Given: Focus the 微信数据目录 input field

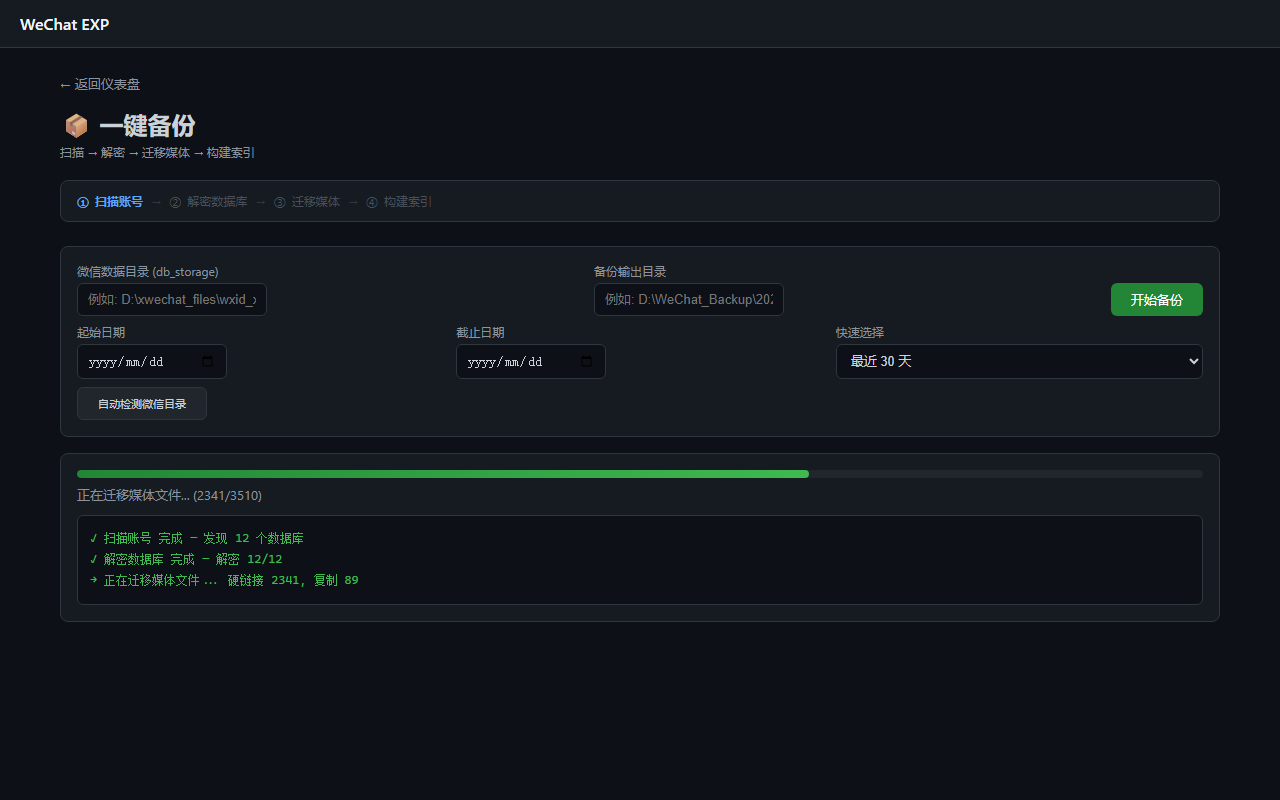Looking at the screenshot, I should pyautogui.click(x=172, y=299).
